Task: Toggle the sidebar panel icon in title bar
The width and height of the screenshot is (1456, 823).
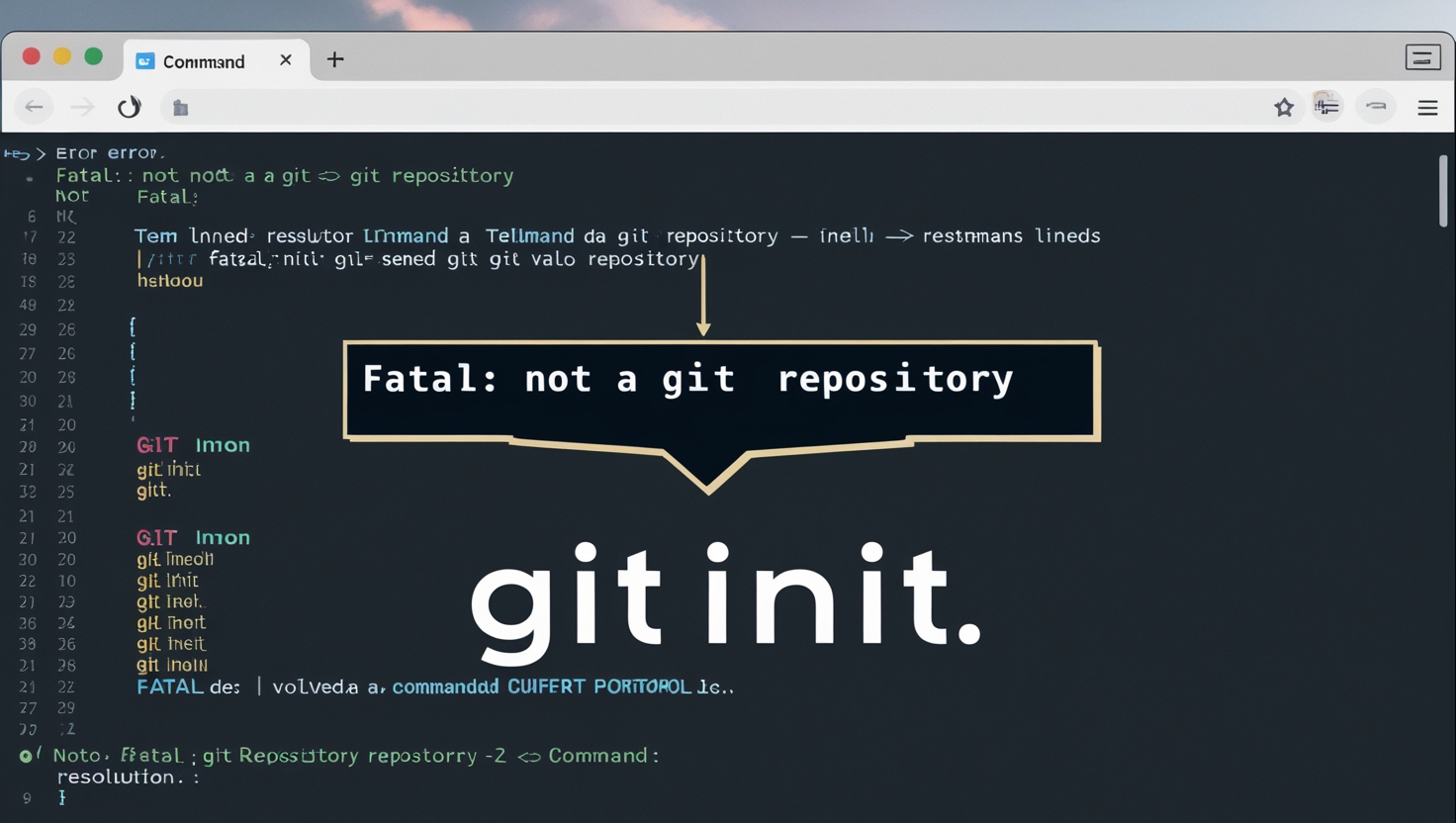Action: pyautogui.click(x=1423, y=57)
